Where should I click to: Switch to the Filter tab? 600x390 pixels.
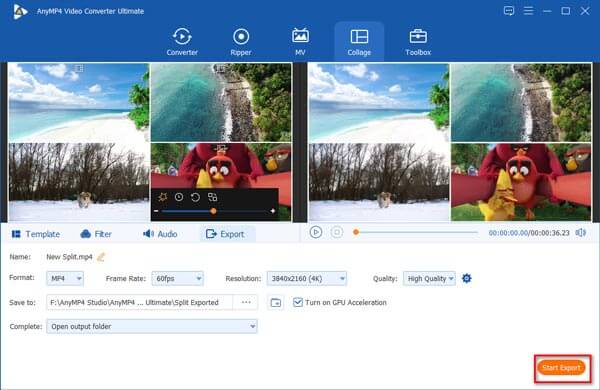coord(96,234)
